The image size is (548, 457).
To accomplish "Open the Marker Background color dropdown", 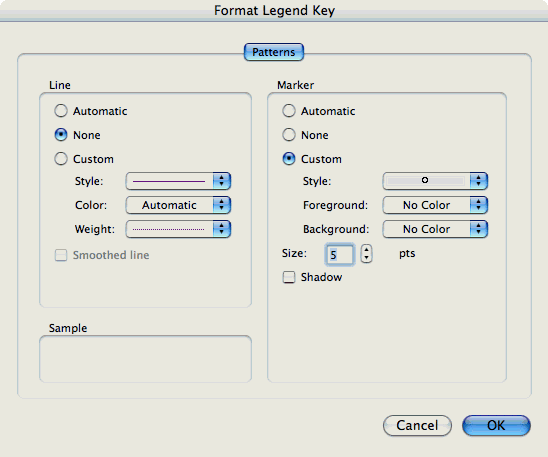I will (x=435, y=229).
